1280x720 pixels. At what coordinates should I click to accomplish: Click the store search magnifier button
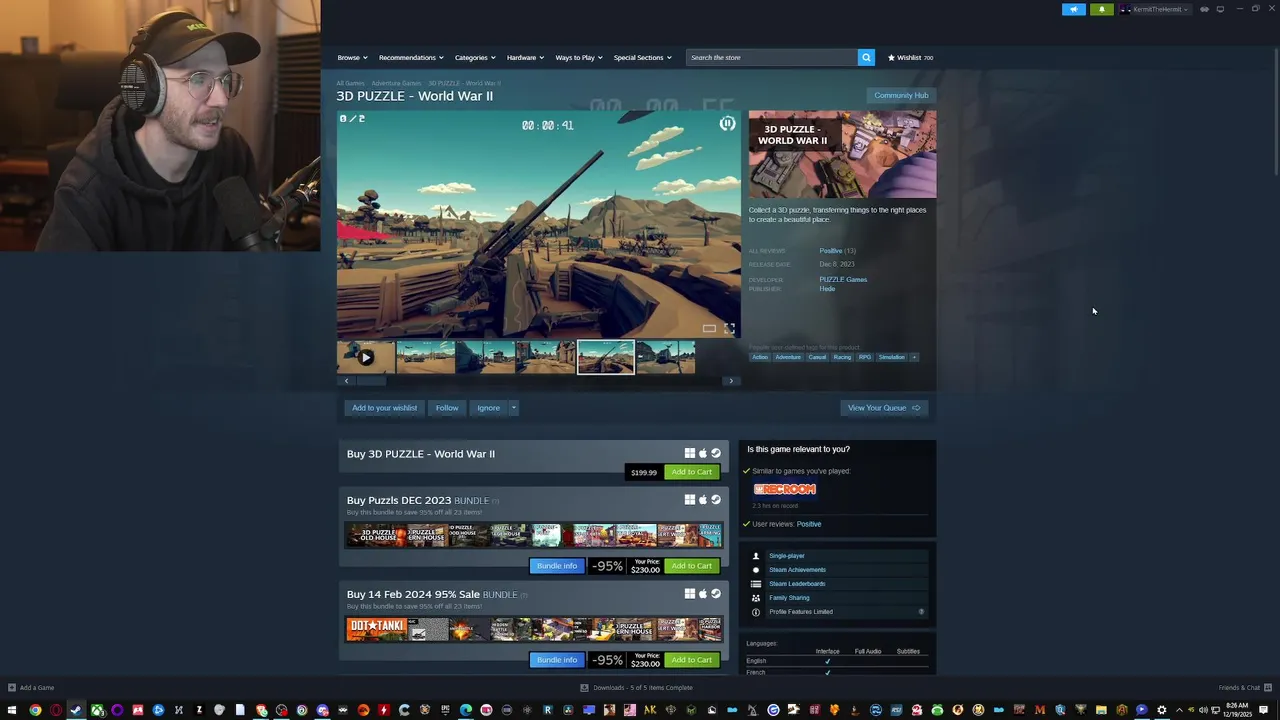click(x=866, y=57)
